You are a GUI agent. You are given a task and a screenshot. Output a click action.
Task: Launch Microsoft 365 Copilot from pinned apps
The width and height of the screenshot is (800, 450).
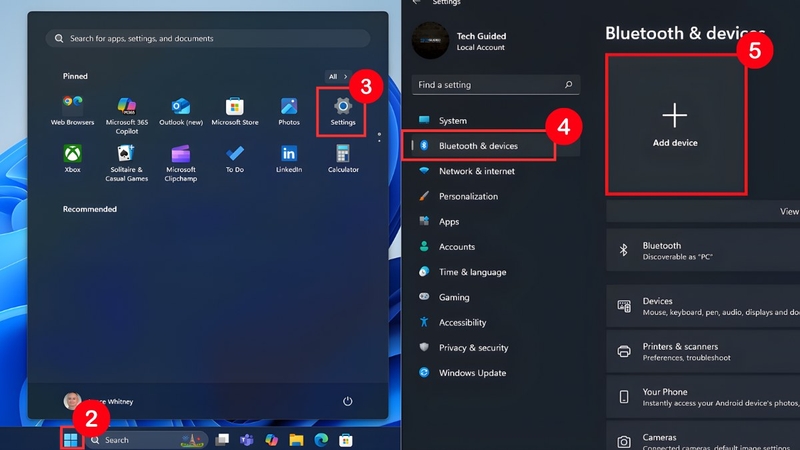127,115
